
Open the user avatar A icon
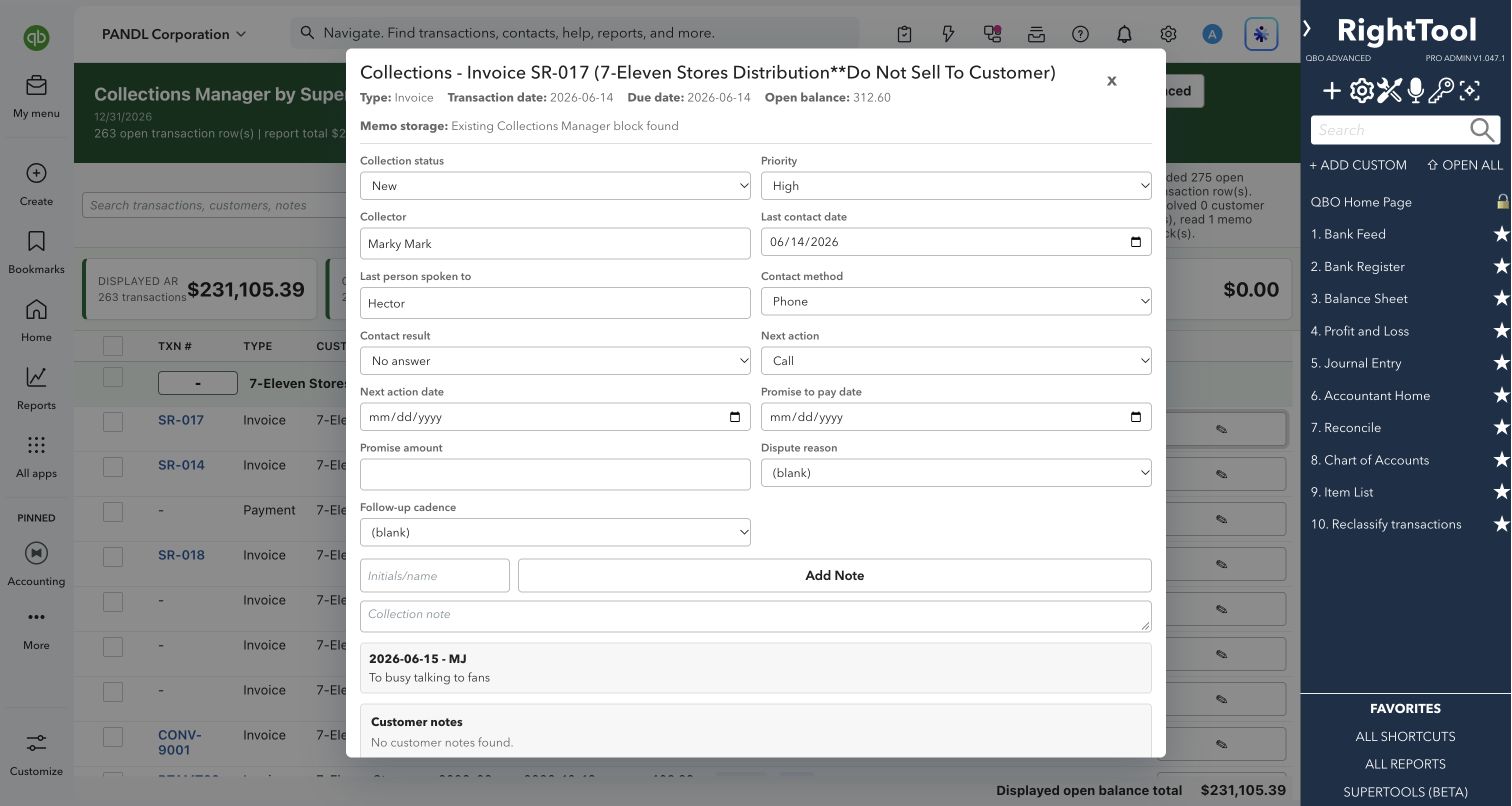[1212, 34]
